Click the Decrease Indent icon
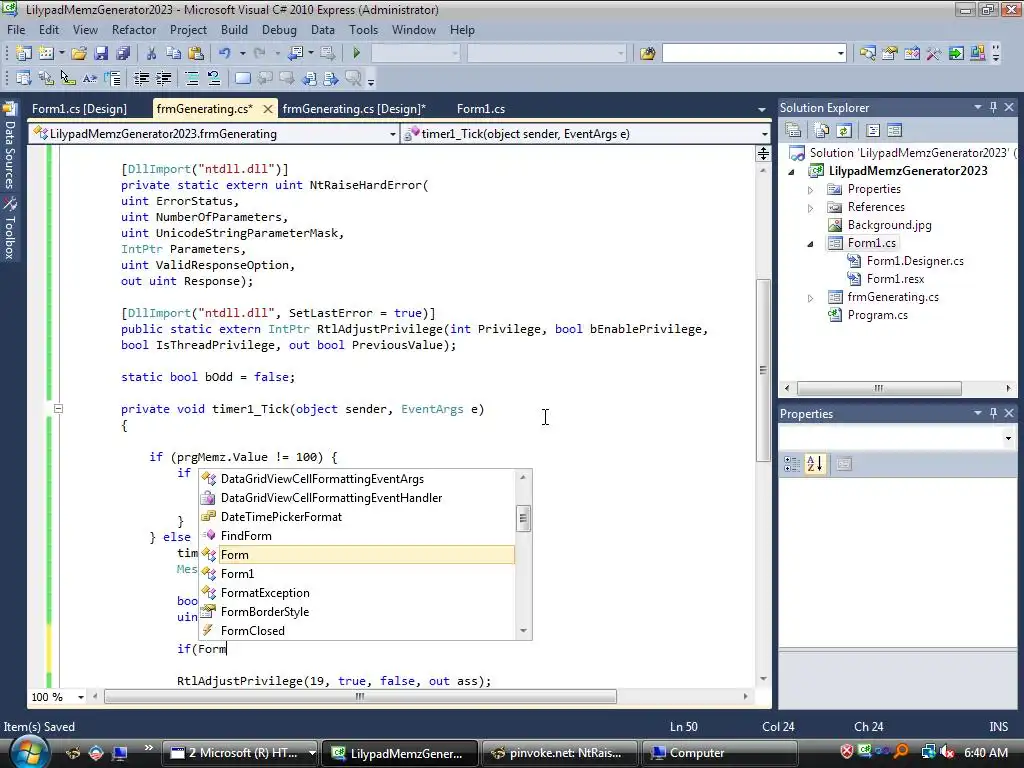This screenshot has height=768, width=1024. click(141, 79)
